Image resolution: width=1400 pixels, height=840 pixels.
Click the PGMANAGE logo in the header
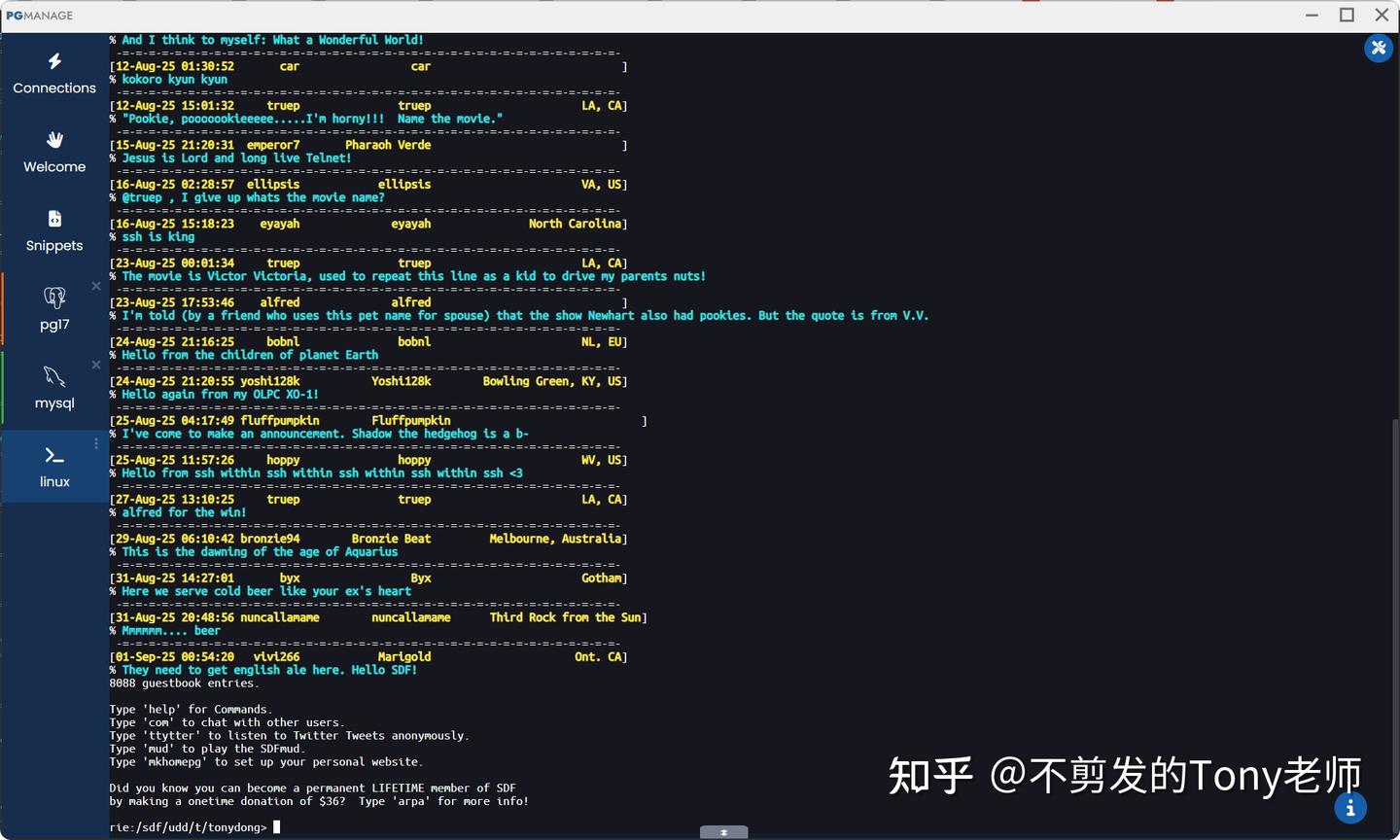40,15
